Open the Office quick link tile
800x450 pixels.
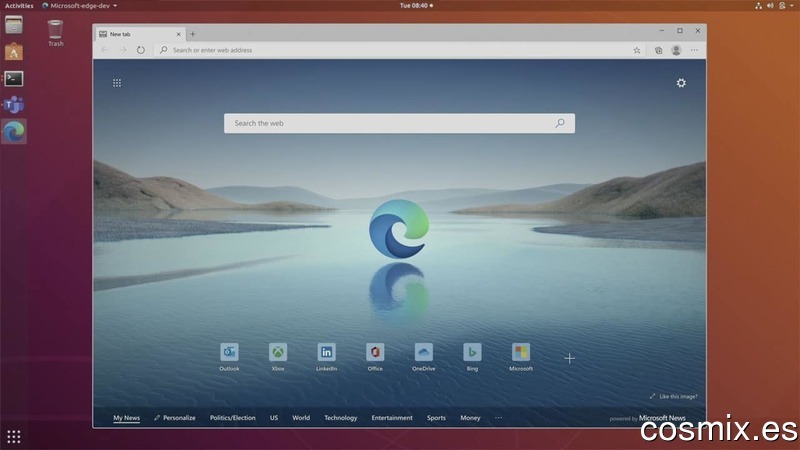click(375, 356)
